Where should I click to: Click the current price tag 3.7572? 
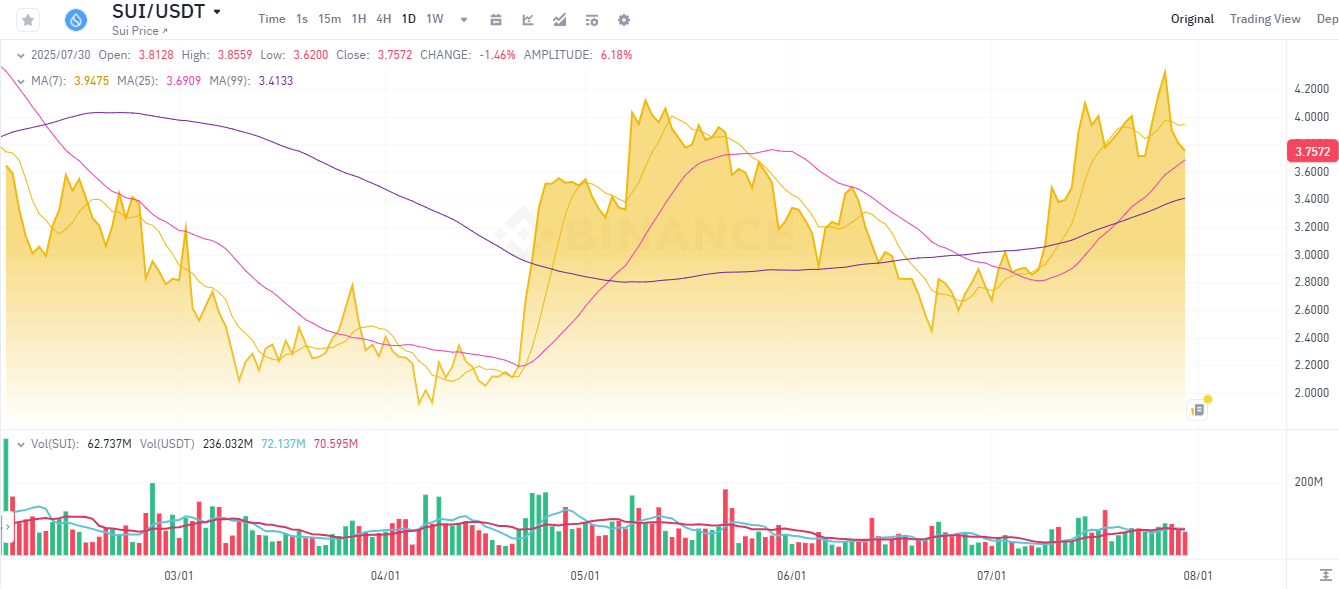tap(1312, 152)
